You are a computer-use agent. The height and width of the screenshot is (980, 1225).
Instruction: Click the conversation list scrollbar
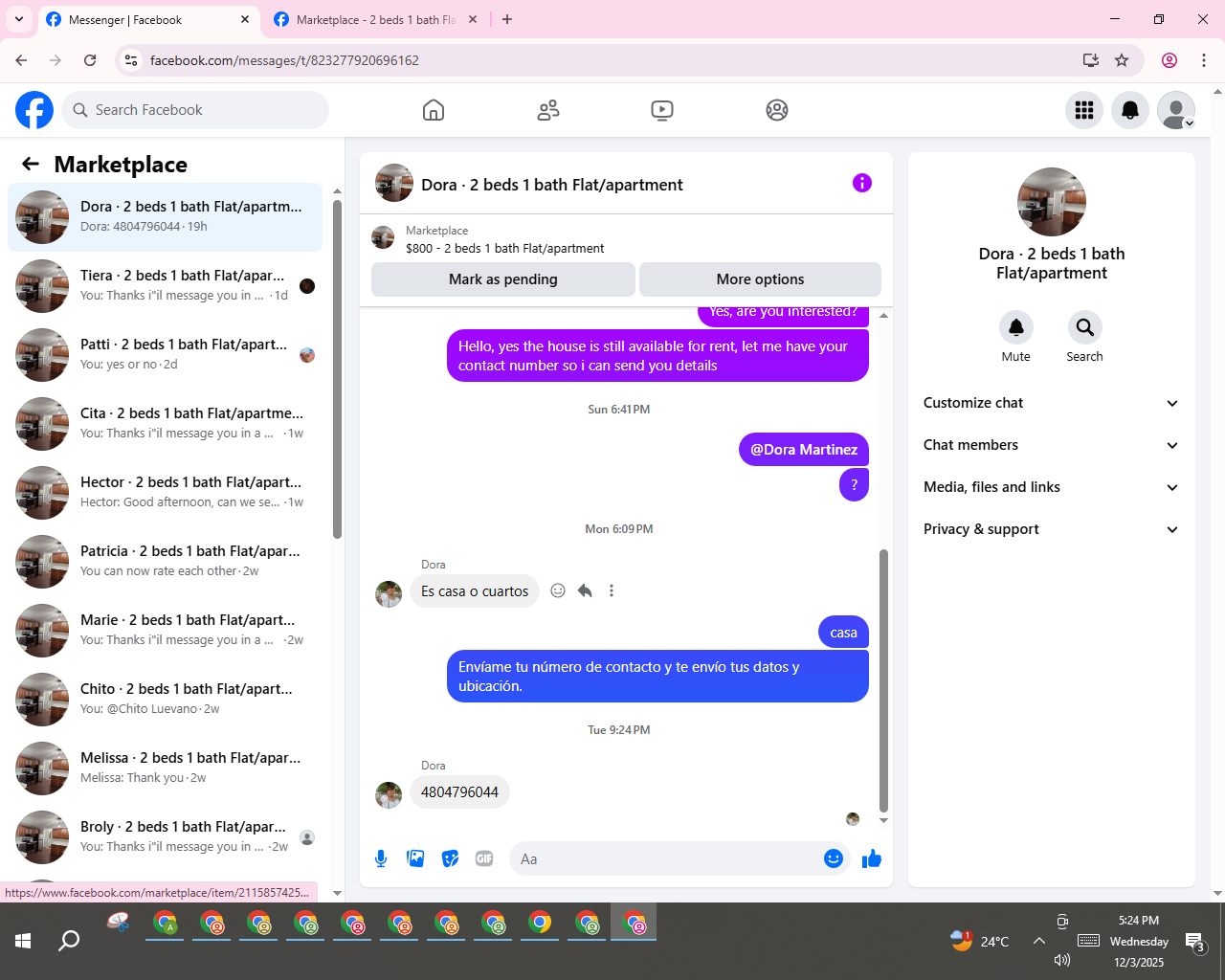(x=337, y=368)
